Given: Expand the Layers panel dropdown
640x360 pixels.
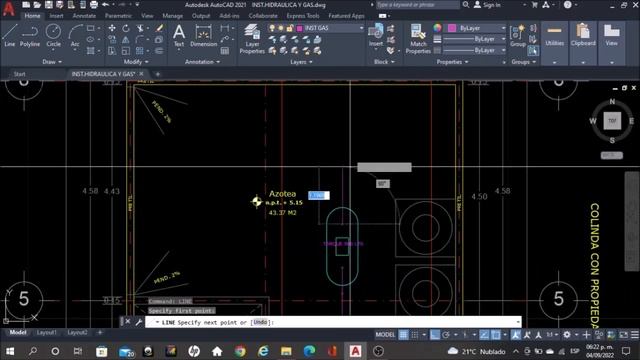Looking at the screenshot, I should [301, 62].
